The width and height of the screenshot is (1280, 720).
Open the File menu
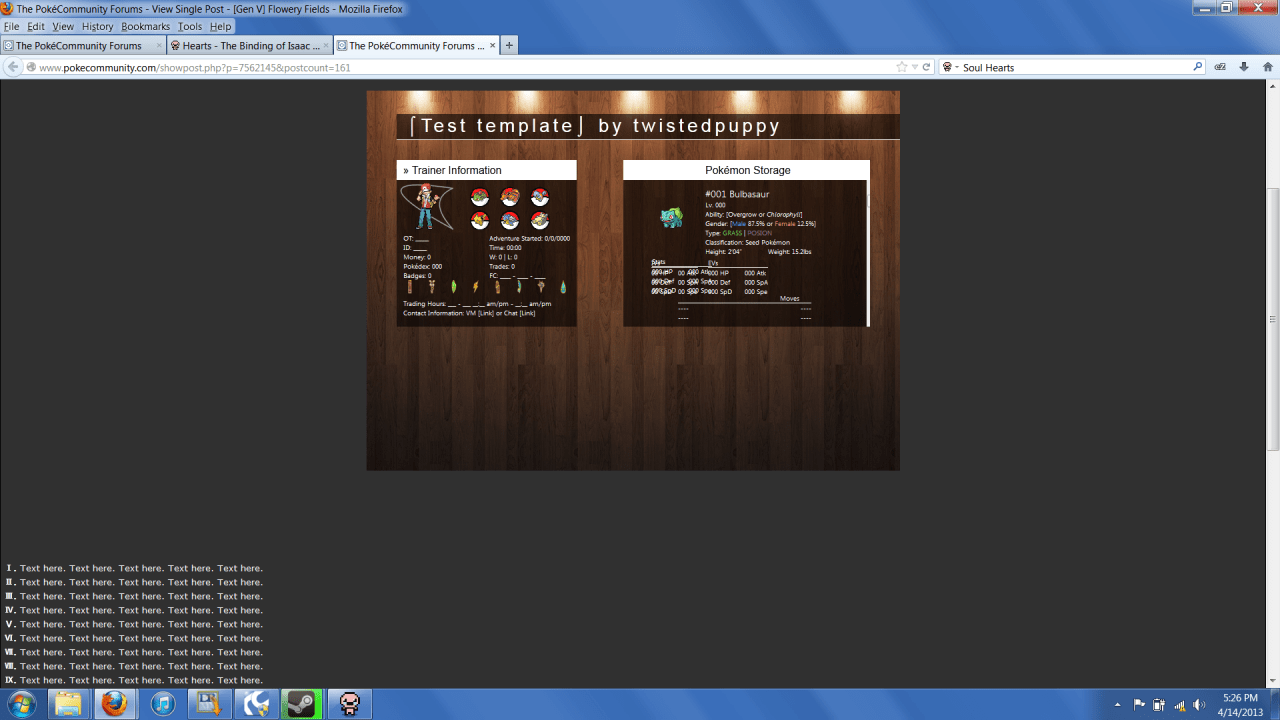(12, 27)
